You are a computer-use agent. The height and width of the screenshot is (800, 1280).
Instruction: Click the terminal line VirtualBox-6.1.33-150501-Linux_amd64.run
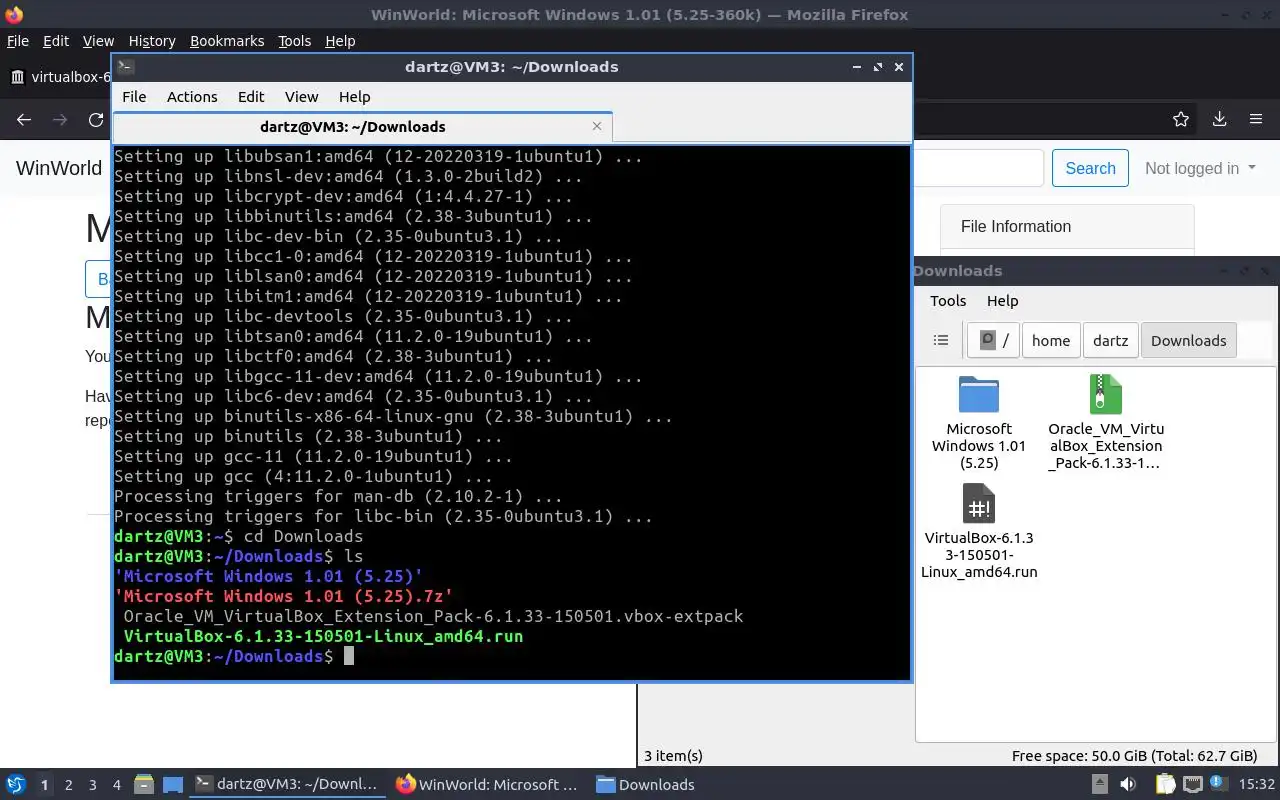(323, 636)
